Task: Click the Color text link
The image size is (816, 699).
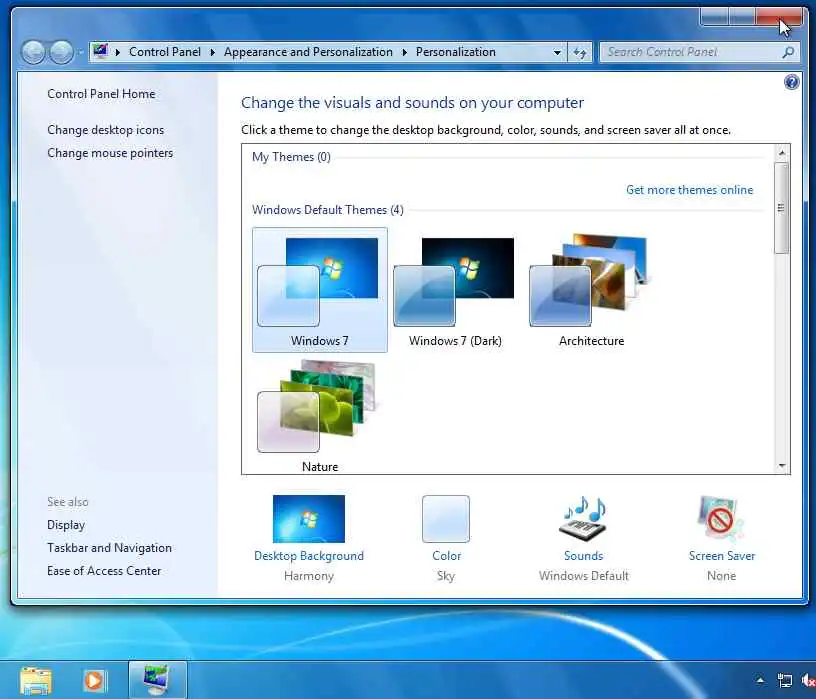Action: pos(447,556)
